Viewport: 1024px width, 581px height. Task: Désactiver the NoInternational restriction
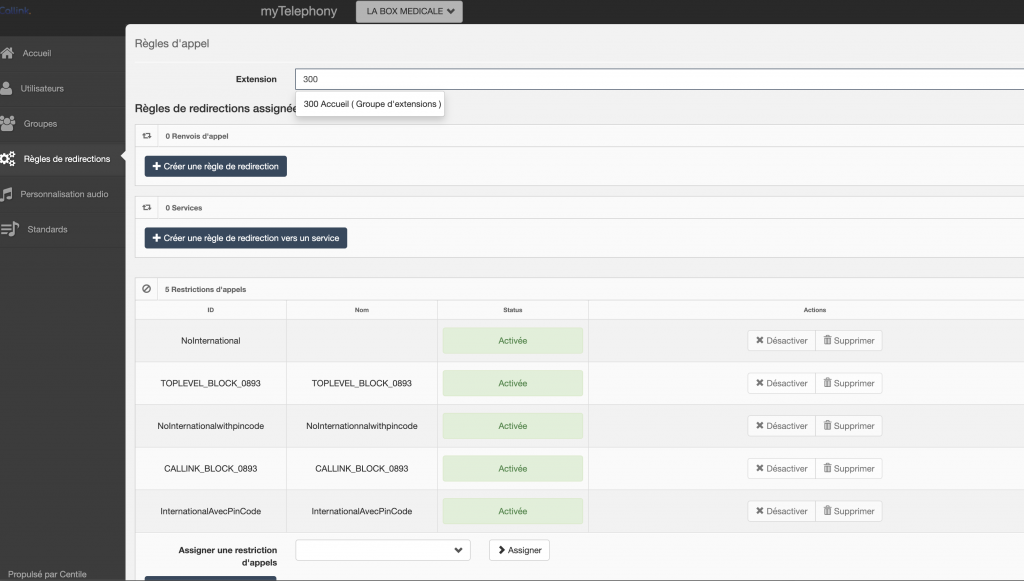781,341
